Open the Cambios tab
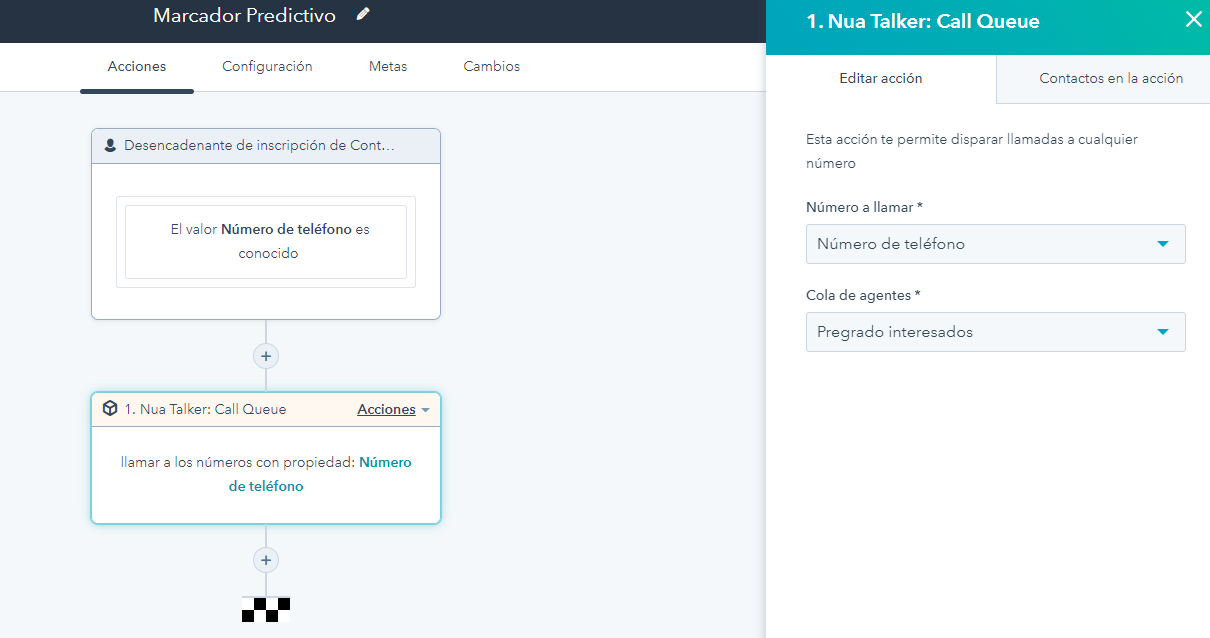The image size is (1210, 638). tap(491, 67)
